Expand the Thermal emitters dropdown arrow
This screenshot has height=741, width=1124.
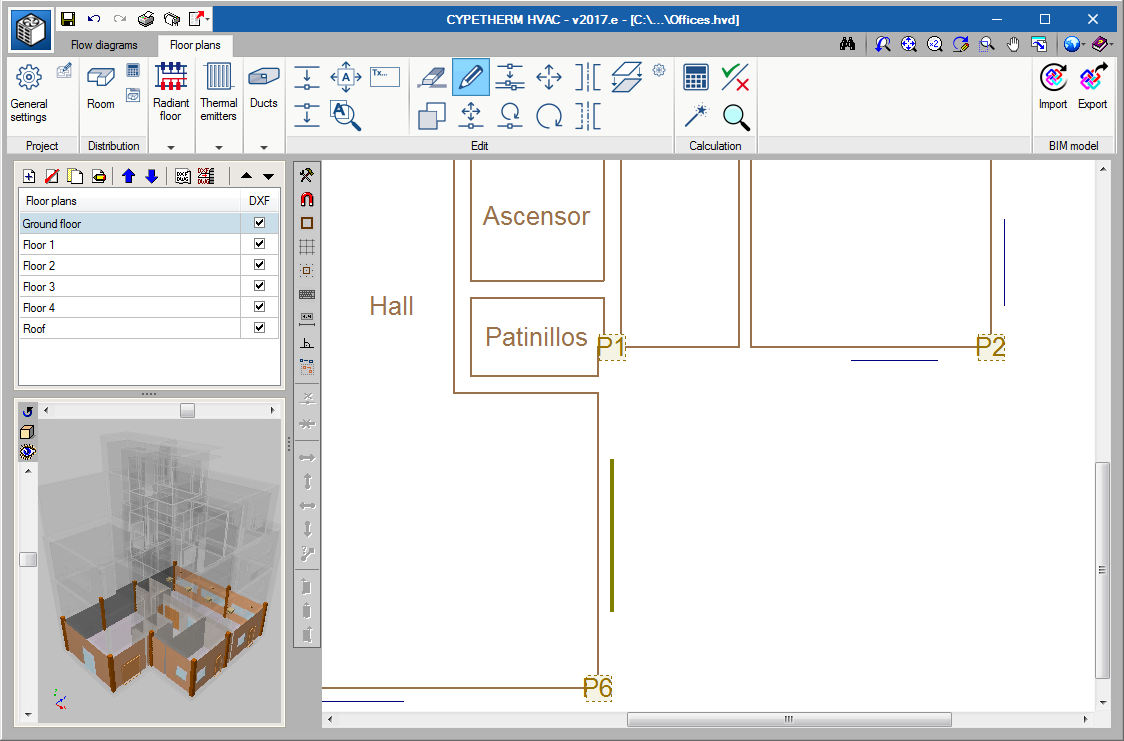click(218, 147)
